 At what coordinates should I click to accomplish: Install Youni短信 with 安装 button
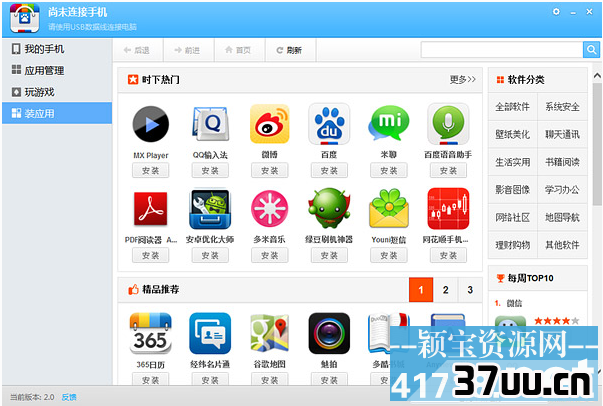pyautogui.click(x=389, y=255)
